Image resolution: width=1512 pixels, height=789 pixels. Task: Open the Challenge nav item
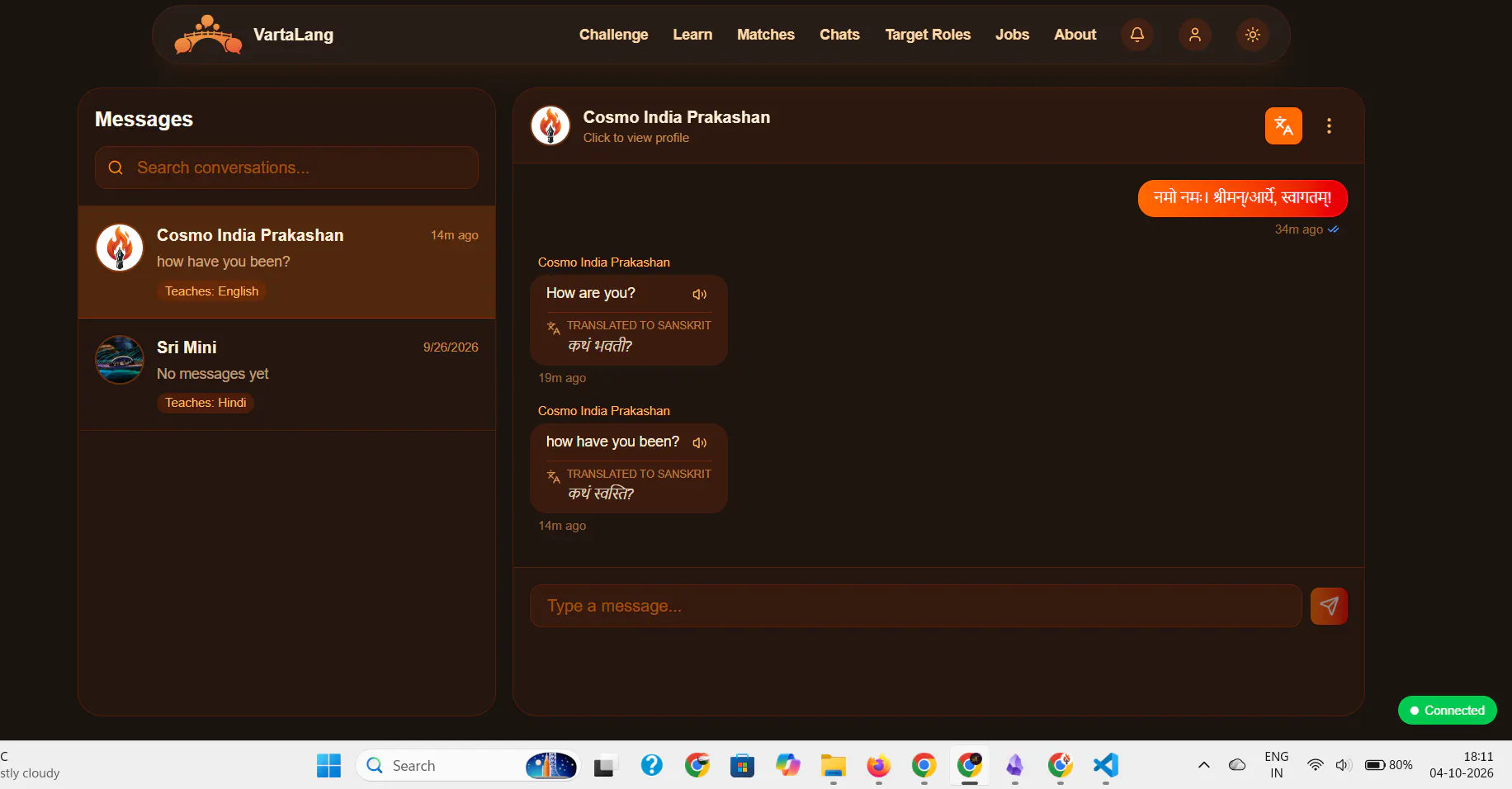point(613,35)
